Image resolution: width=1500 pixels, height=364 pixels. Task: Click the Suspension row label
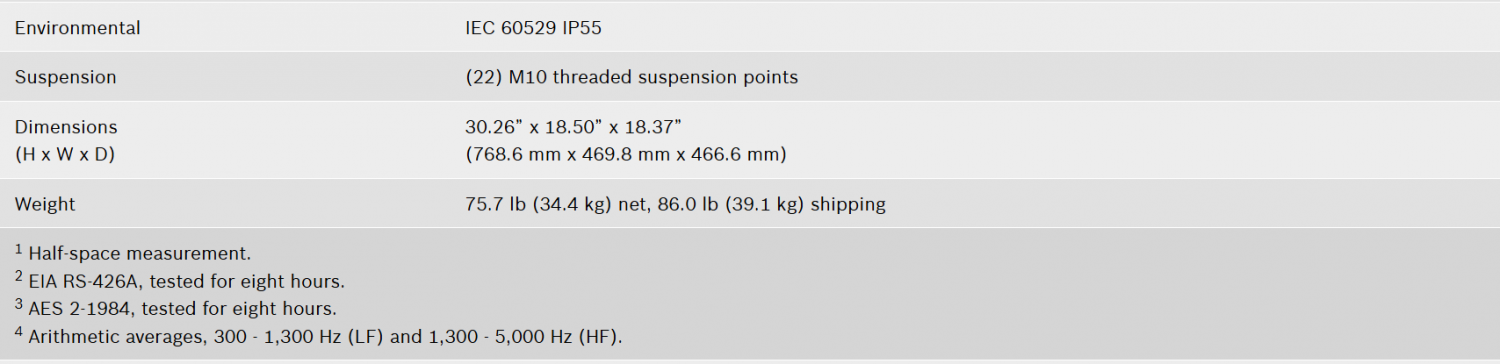pyautogui.click(x=65, y=77)
